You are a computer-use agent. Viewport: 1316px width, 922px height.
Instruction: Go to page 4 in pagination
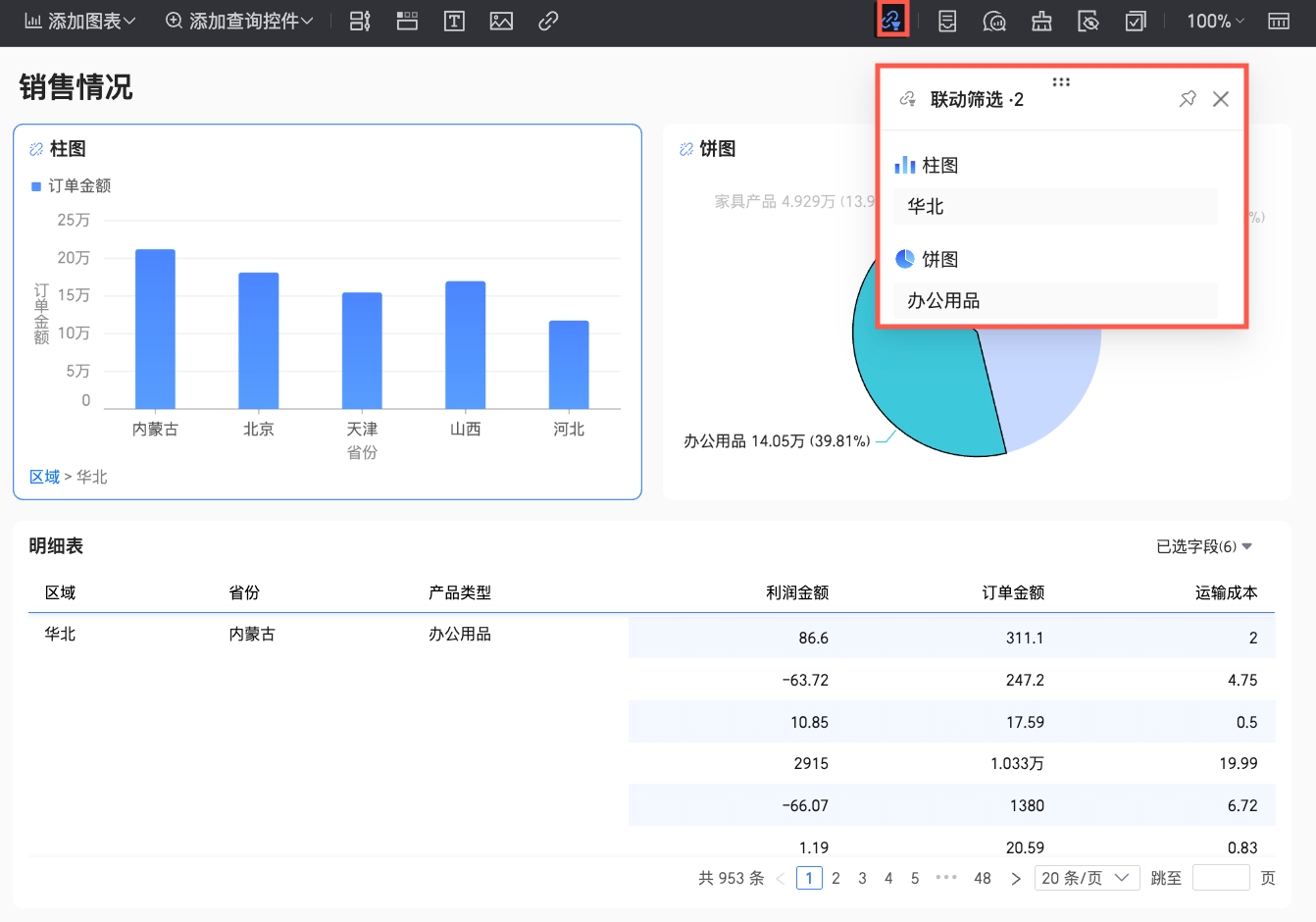888,878
